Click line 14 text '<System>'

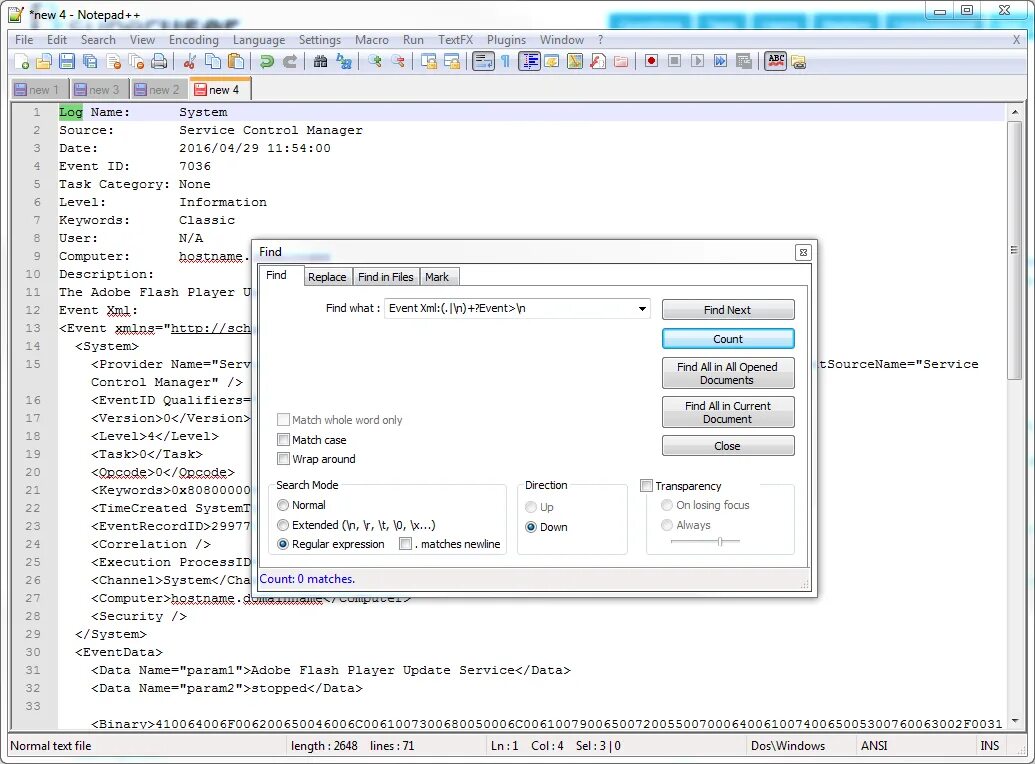[x=107, y=346]
